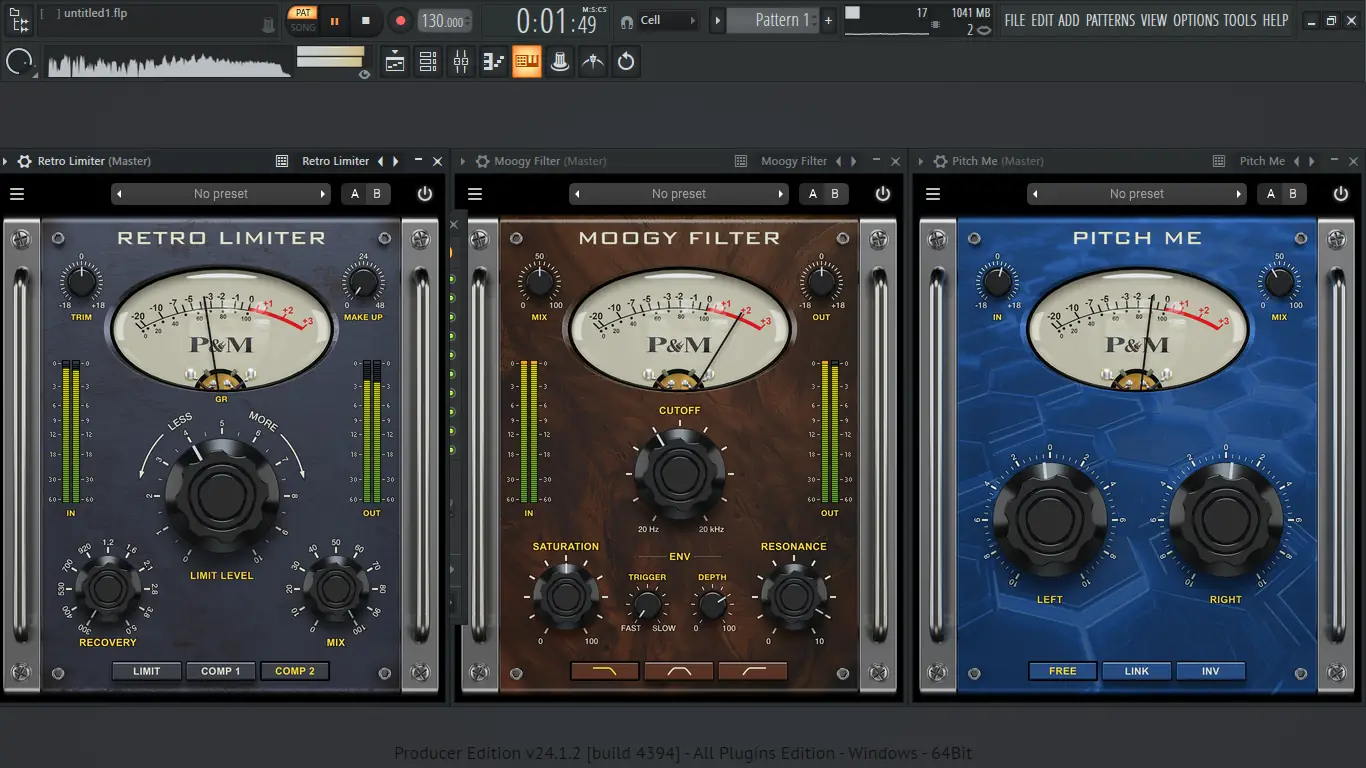Open the Playlist window from toolbar
Screen dimensions: 1366x768
(x=395, y=62)
